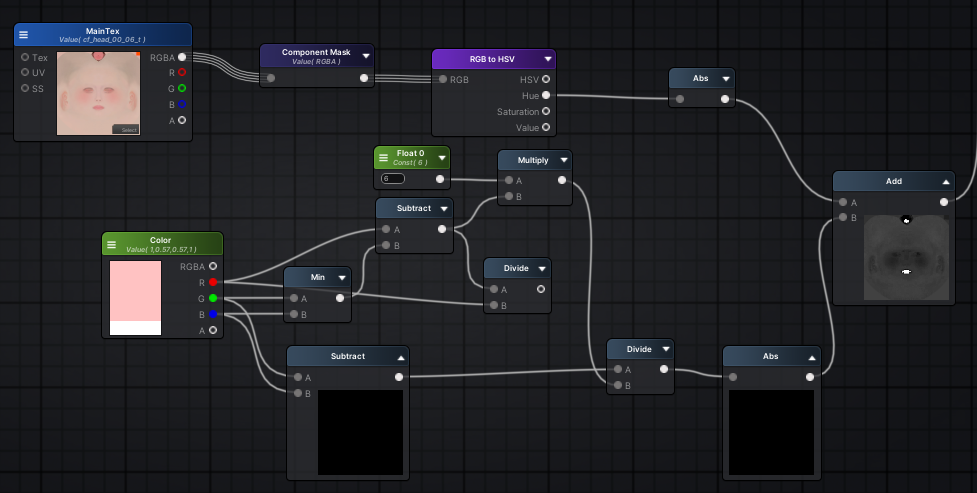Expand the Multiply node preview
The image size is (977, 493).
[564, 160]
